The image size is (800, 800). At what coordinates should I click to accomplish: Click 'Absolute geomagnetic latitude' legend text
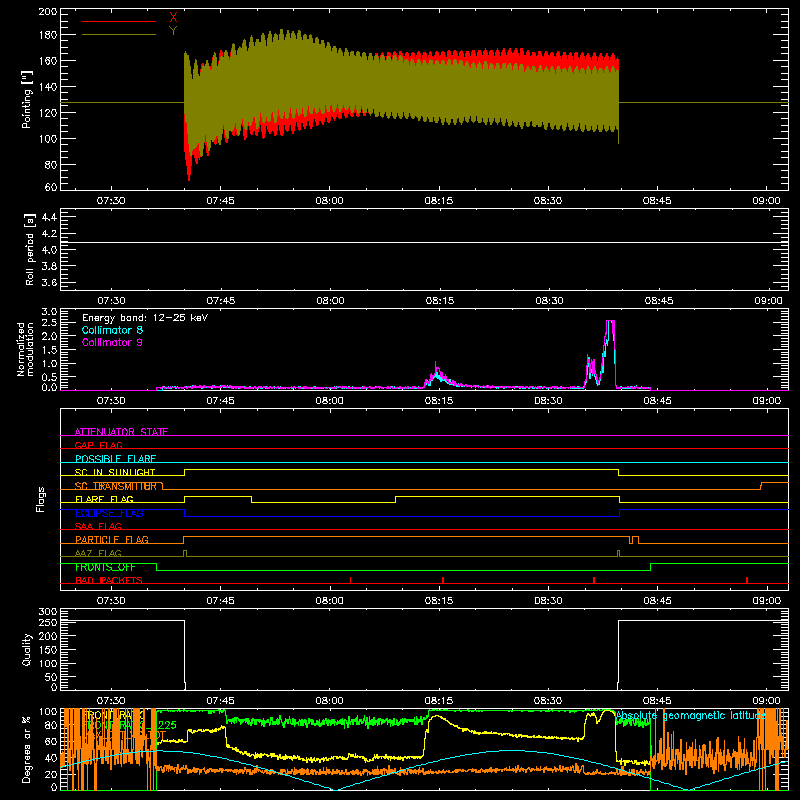(x=691, y=716)
